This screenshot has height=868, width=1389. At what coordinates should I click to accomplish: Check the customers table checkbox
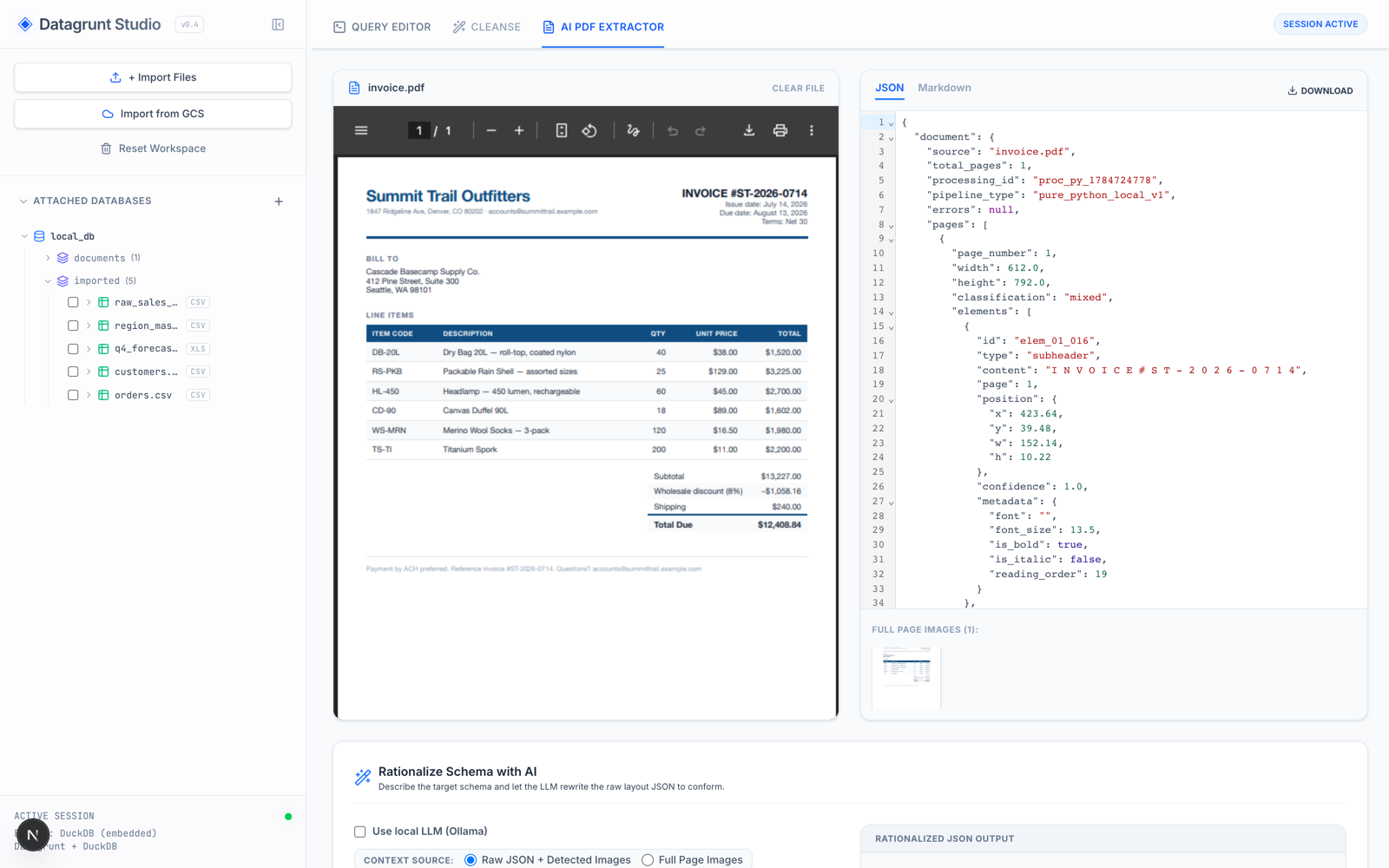[x=73, y=372]
